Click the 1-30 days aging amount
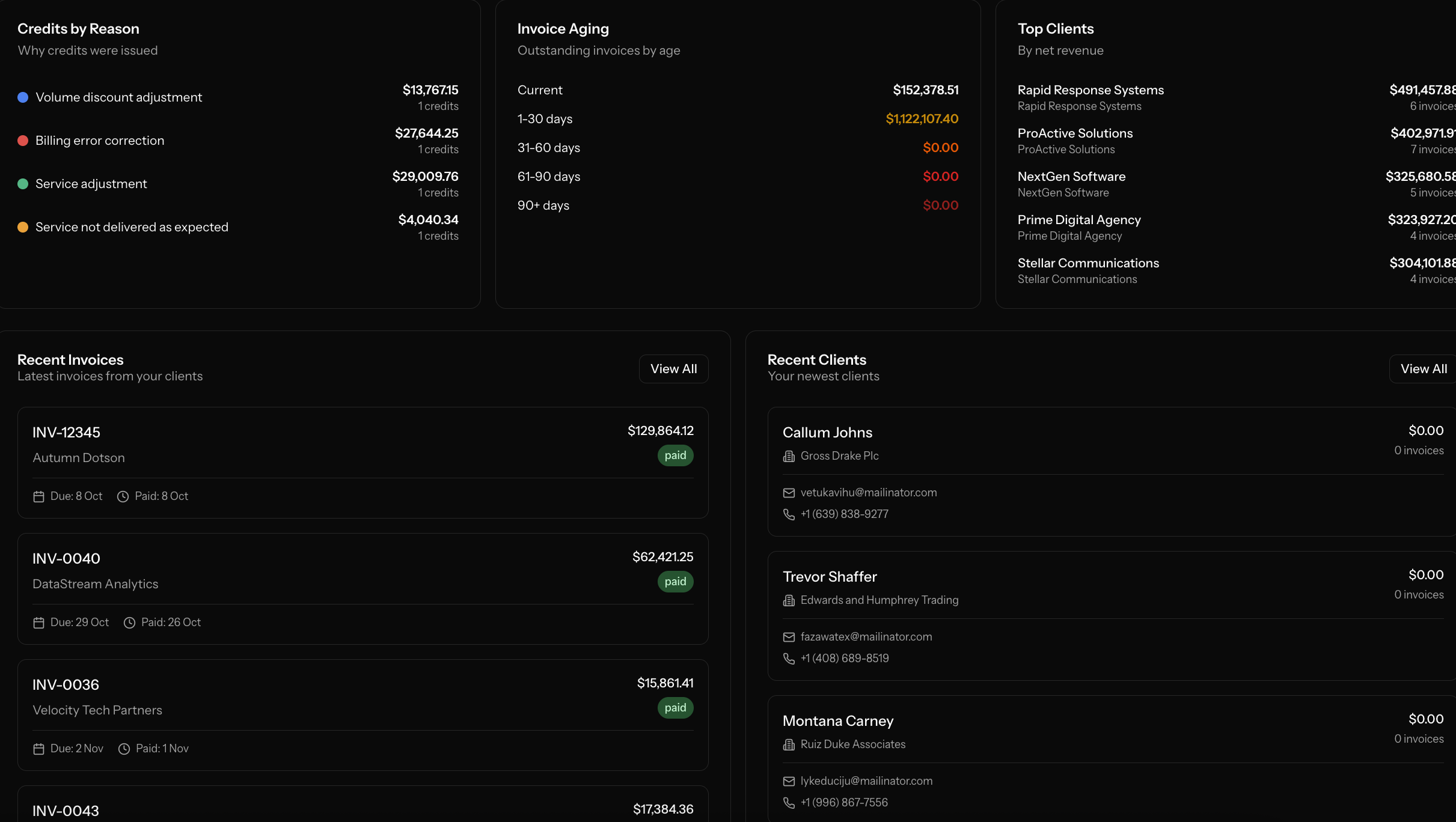 (922, 119)
